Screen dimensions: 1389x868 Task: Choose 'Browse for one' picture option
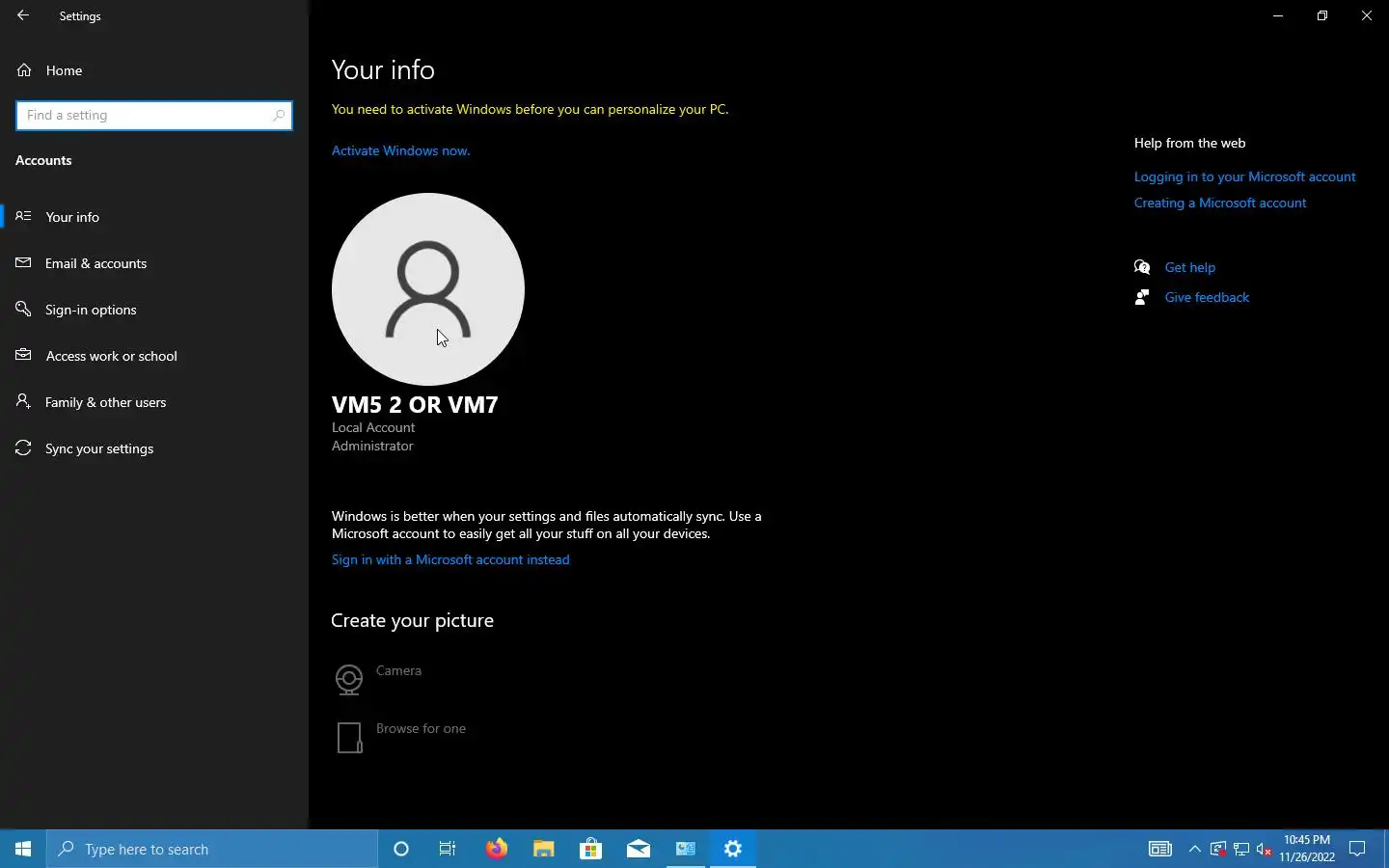click(400, 737)
